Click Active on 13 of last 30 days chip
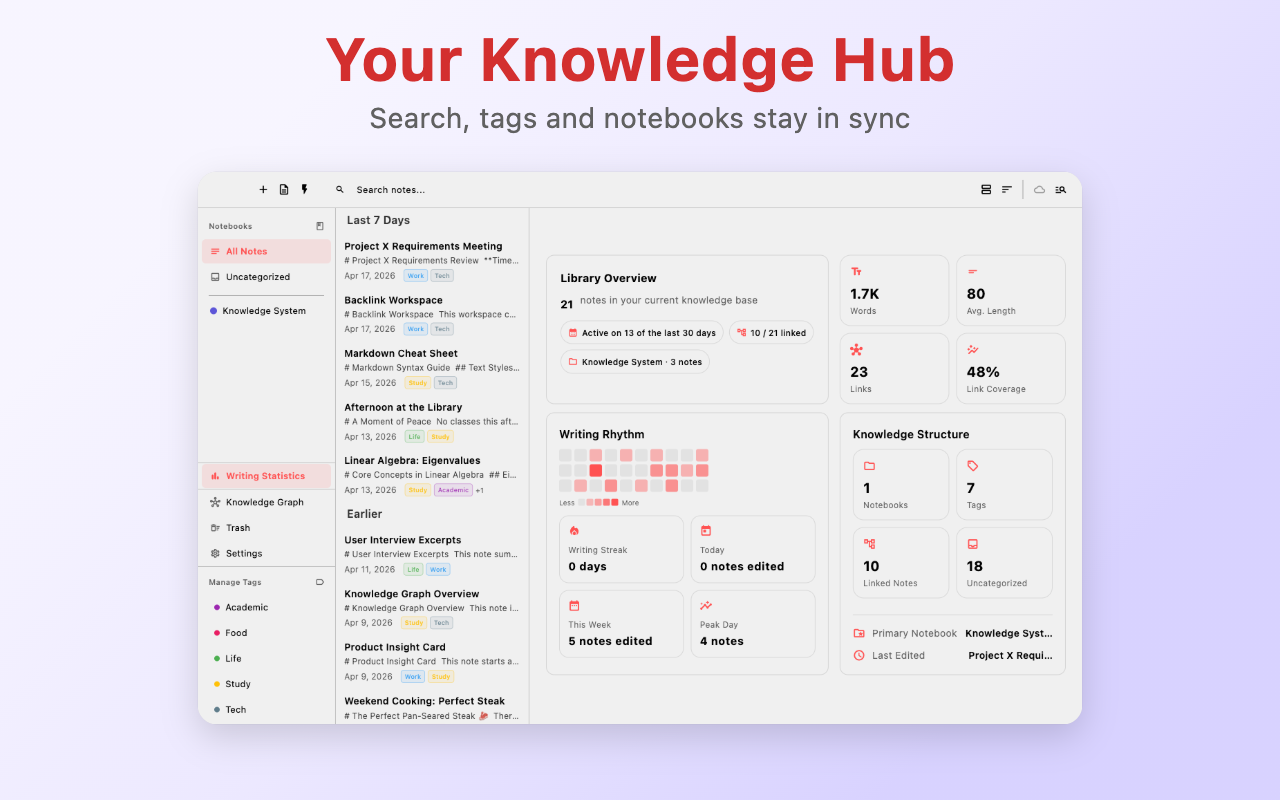The height and width of the screenshot is (800, 1280). coord(642,333)
